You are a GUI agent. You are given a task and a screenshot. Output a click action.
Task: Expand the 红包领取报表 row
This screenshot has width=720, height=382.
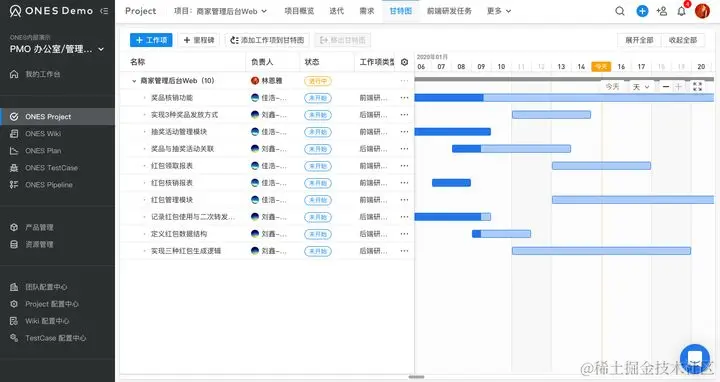pos(144,166)
